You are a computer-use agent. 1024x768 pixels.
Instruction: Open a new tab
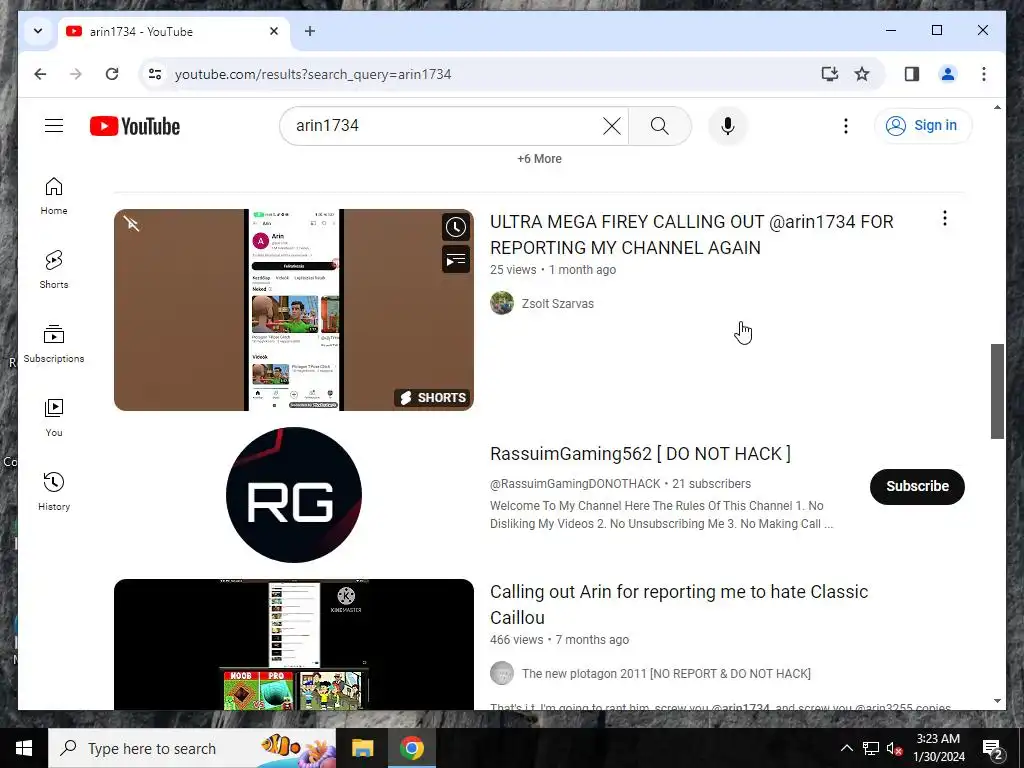coord(310,31)
